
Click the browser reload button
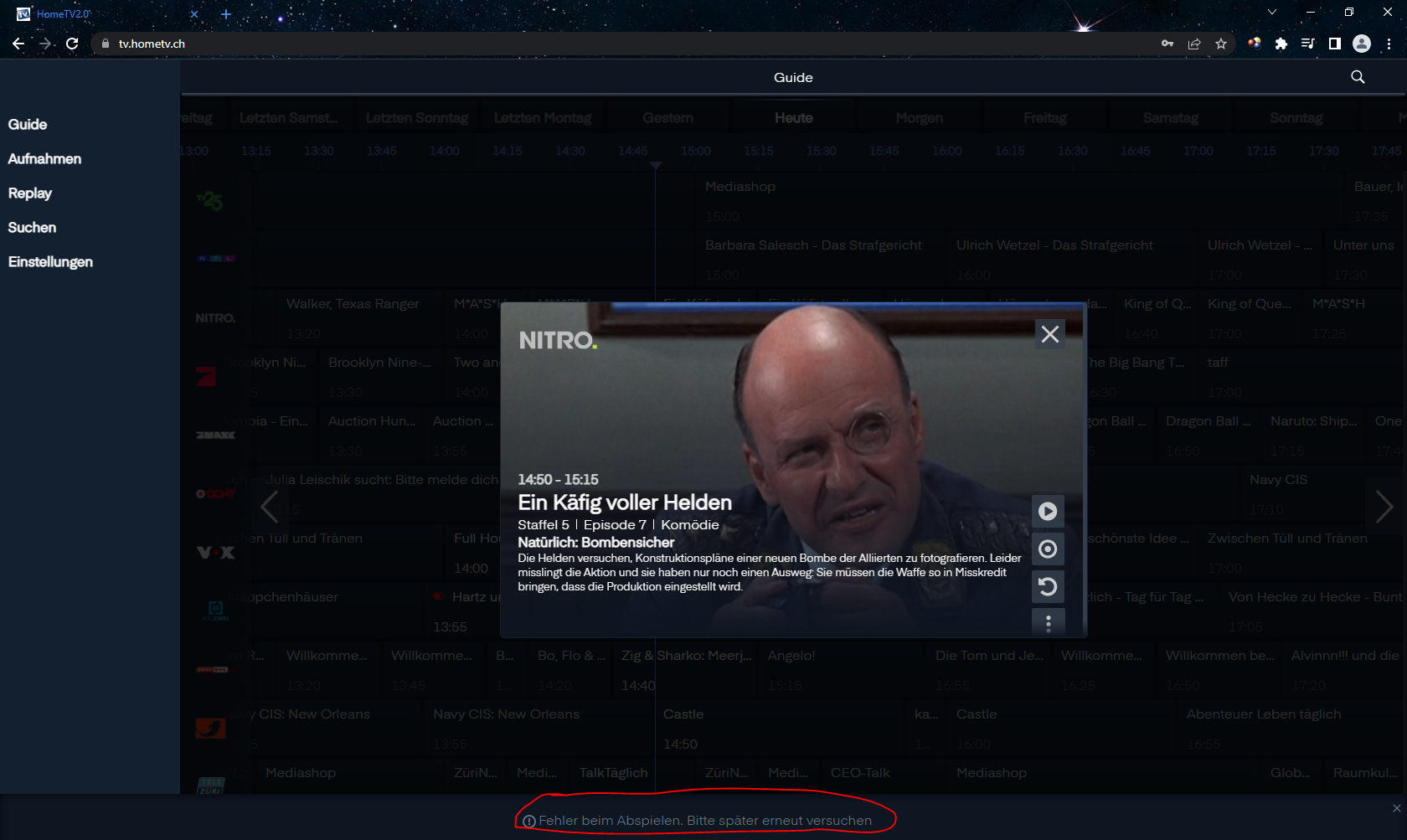pyautogui.click(x=72, y=44)
